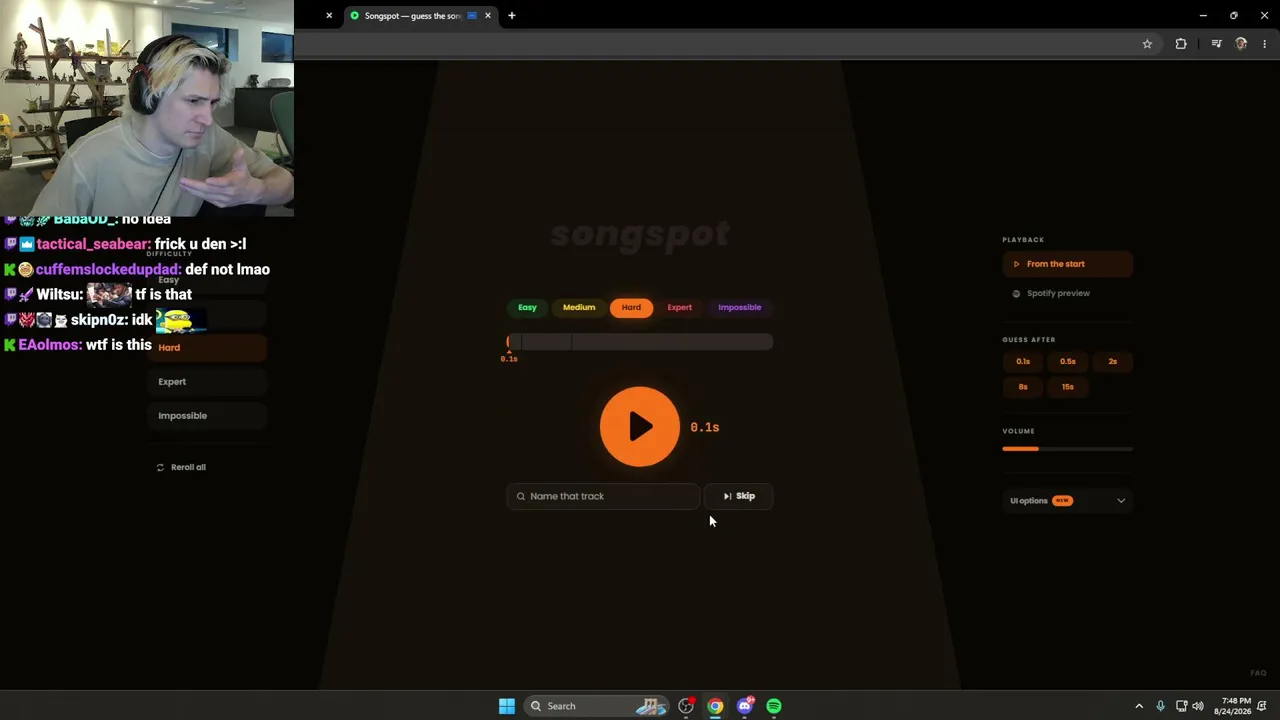Open the FAQ link
The width and height of the screenshot is (1280, 720).
point(1258,673)
